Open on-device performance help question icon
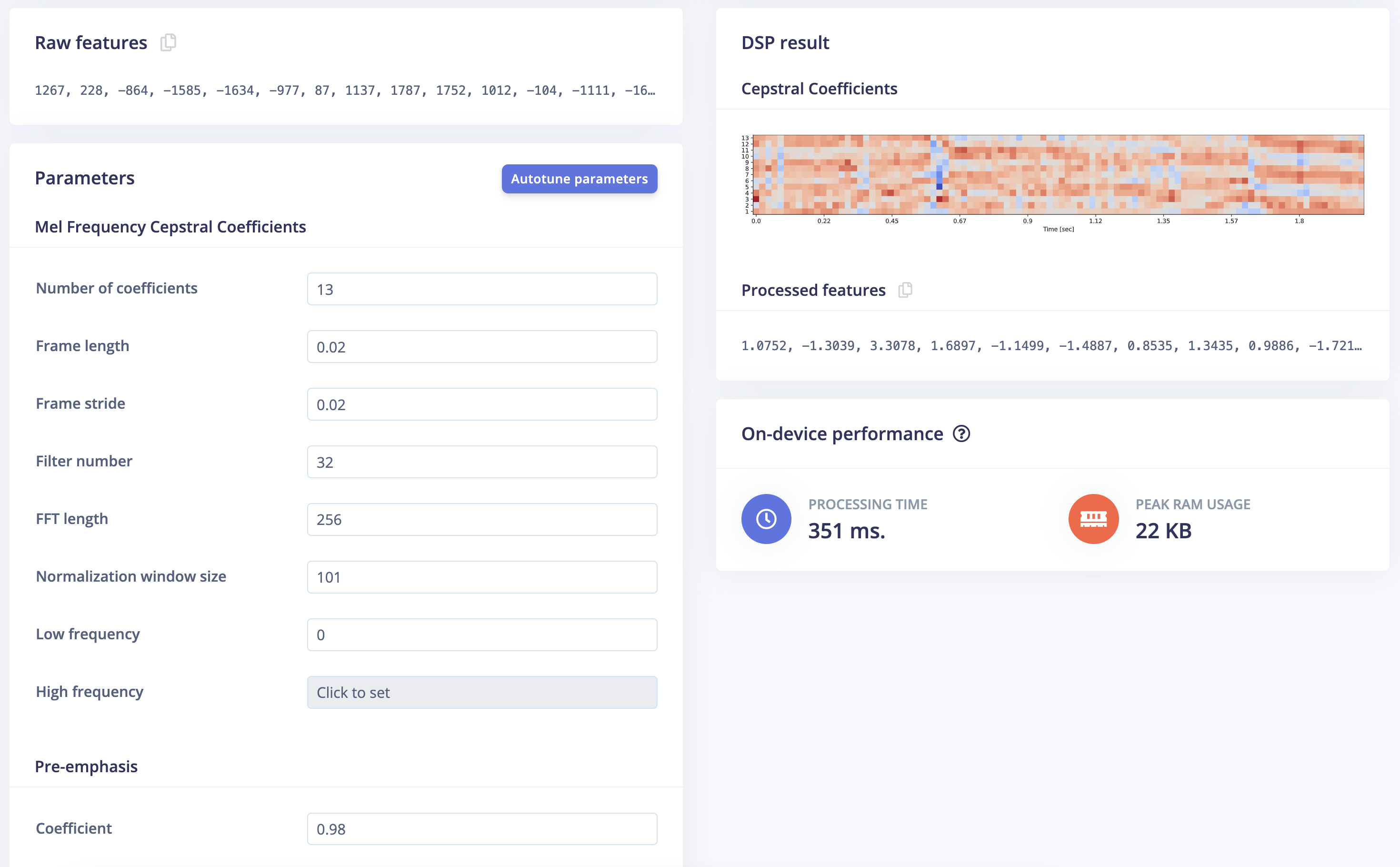 [961, 434]
